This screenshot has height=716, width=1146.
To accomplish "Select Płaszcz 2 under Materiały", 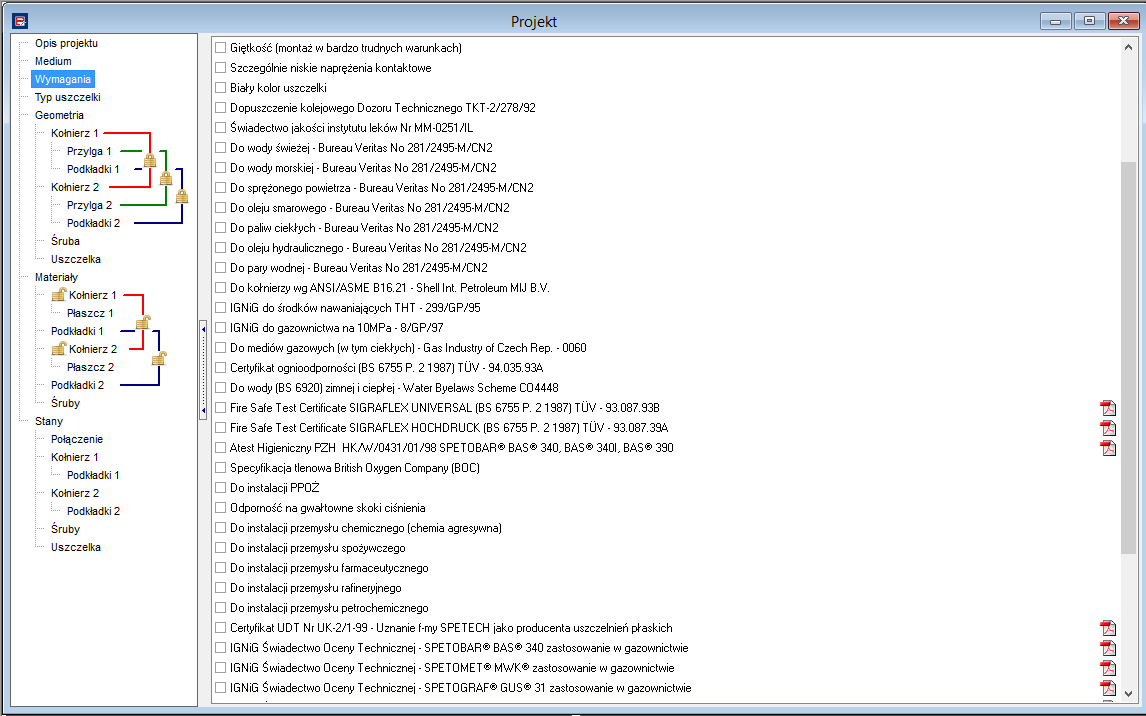I will (91, 367).
